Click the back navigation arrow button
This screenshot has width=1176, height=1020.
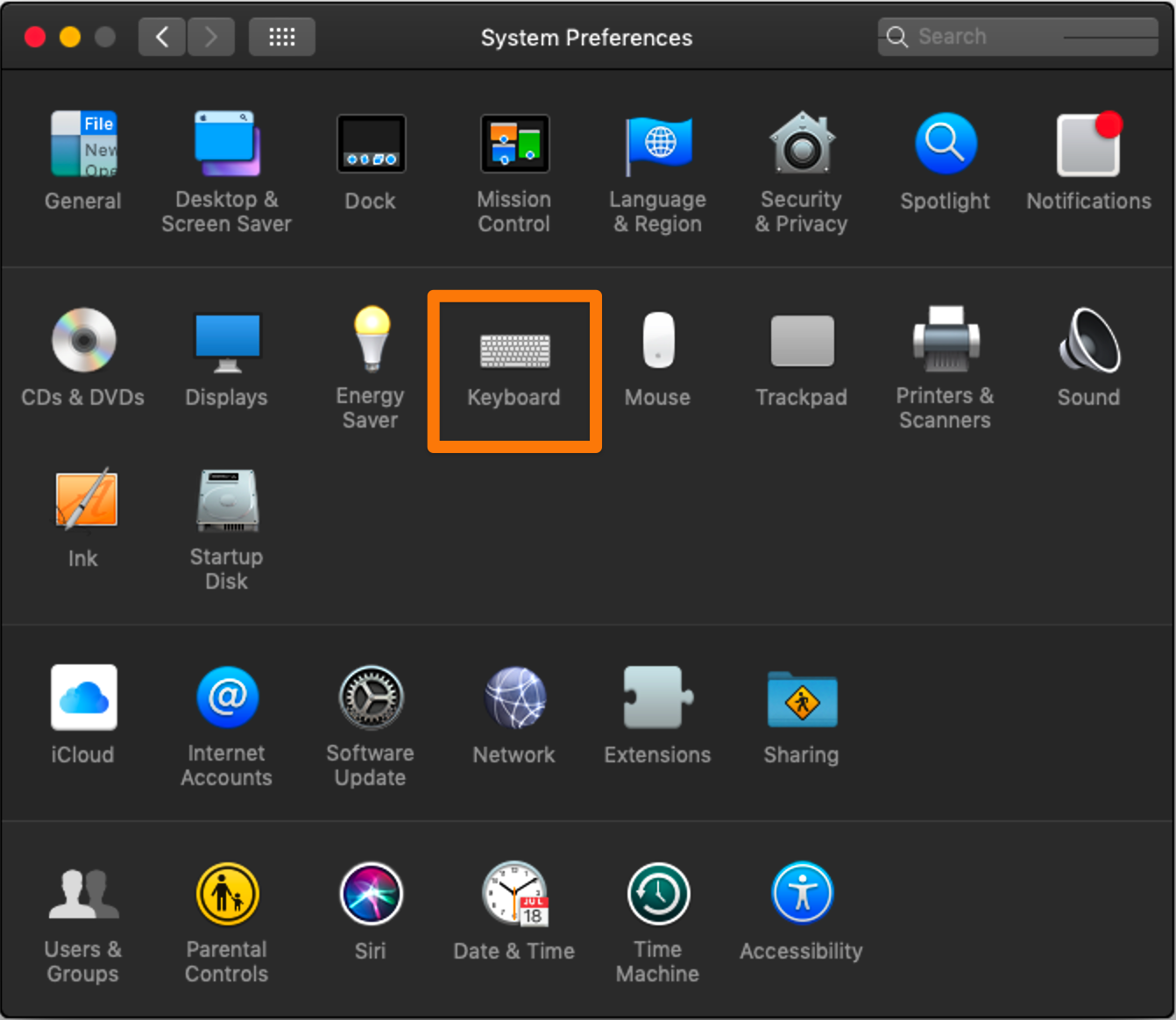tap(162, 37)
